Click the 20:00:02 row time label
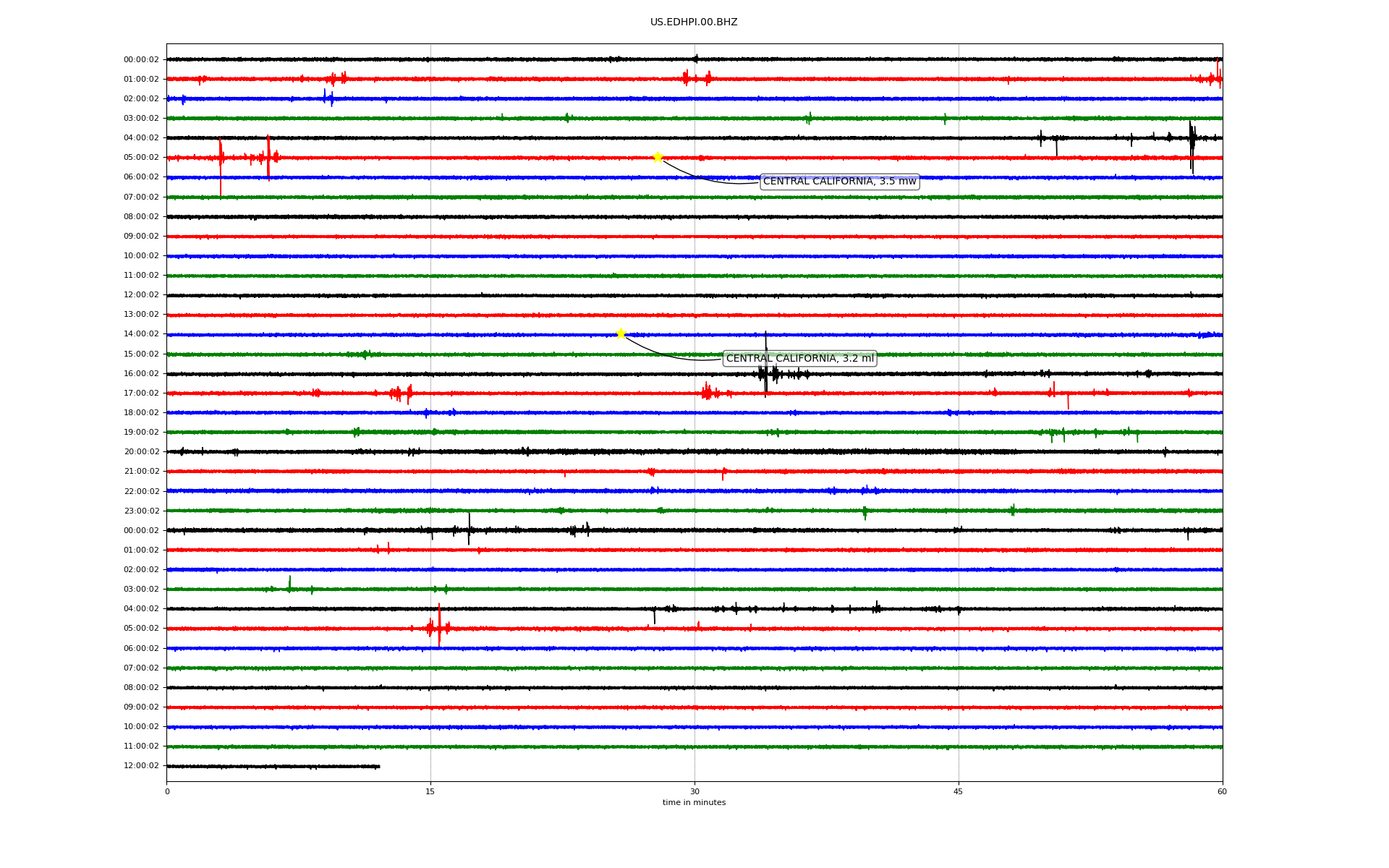 pyautogui.click(x=141, y=452)
